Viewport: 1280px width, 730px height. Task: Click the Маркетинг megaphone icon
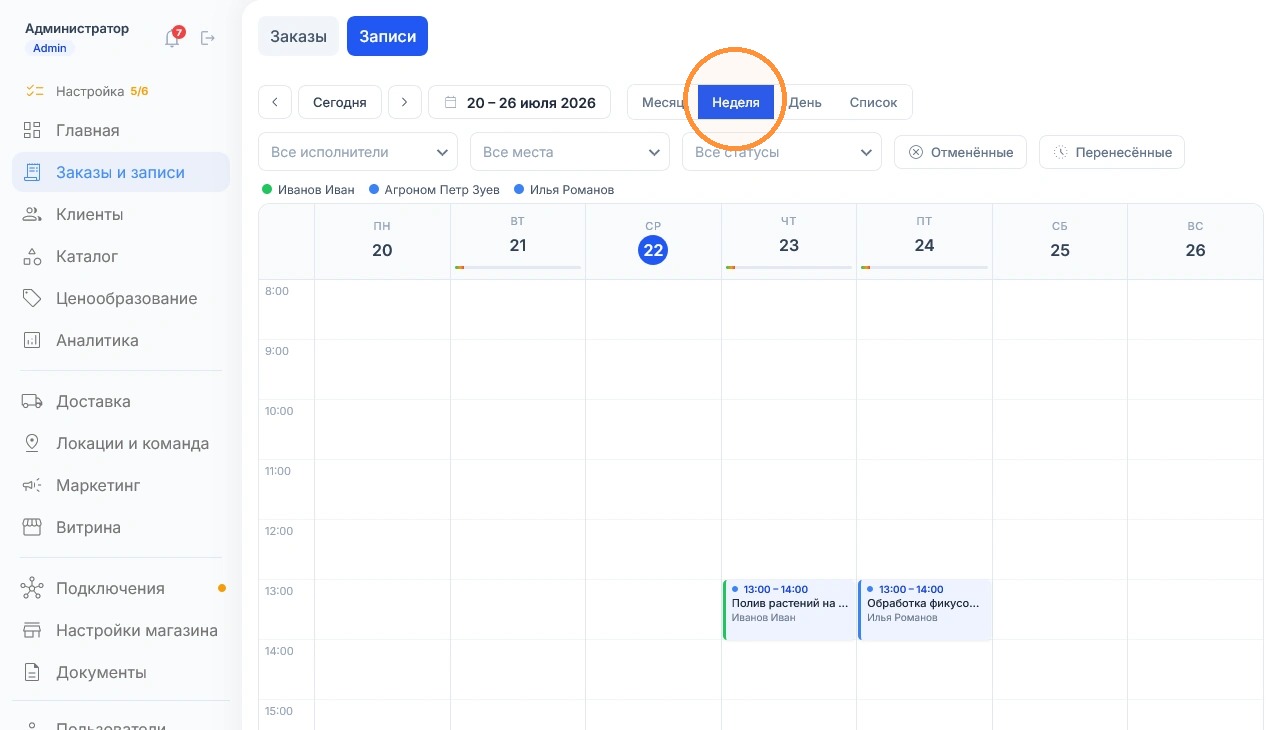click(32, 485)
